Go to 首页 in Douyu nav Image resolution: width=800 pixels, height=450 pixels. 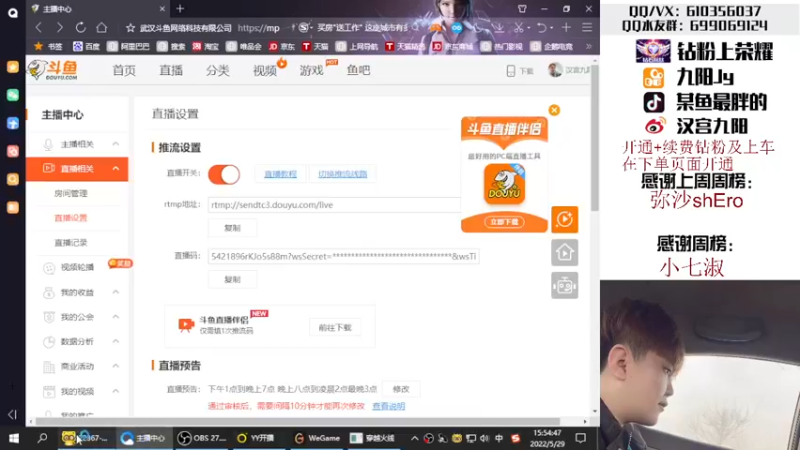(x=124, y=70)
